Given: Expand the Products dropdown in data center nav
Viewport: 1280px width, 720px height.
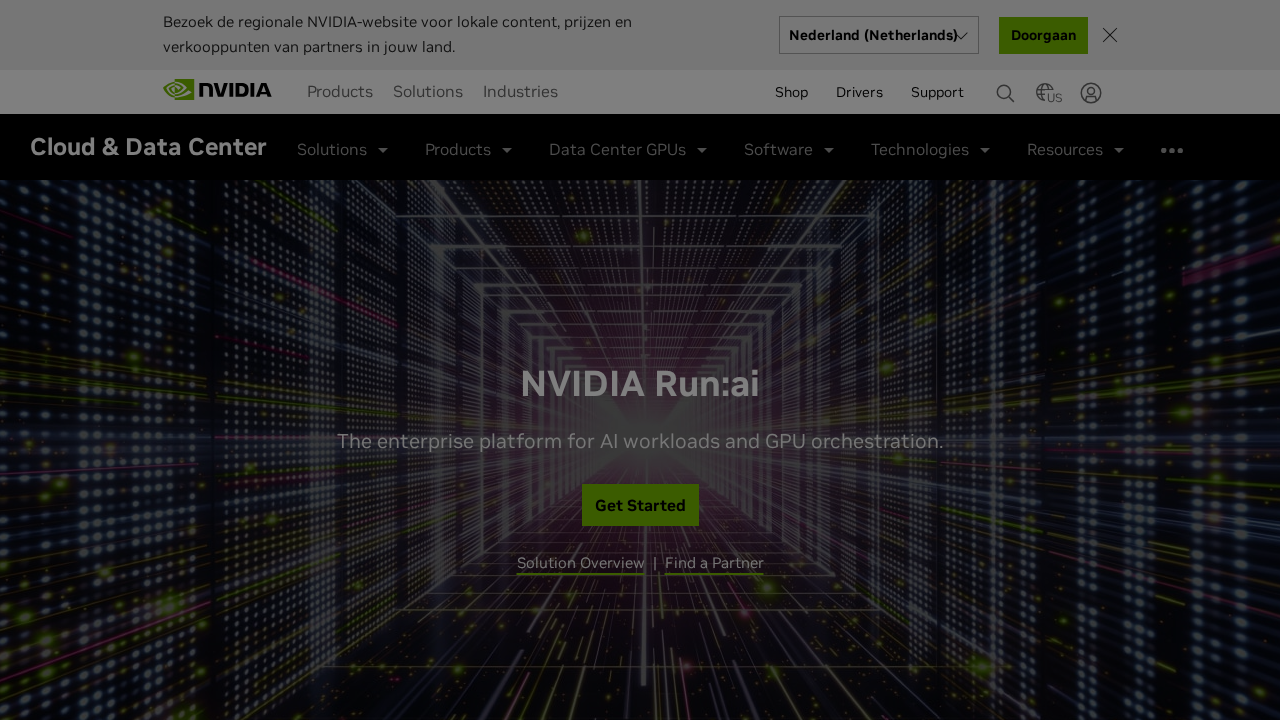Looking at the screenshot, I should pyautogui.click(x=467, y=149).
